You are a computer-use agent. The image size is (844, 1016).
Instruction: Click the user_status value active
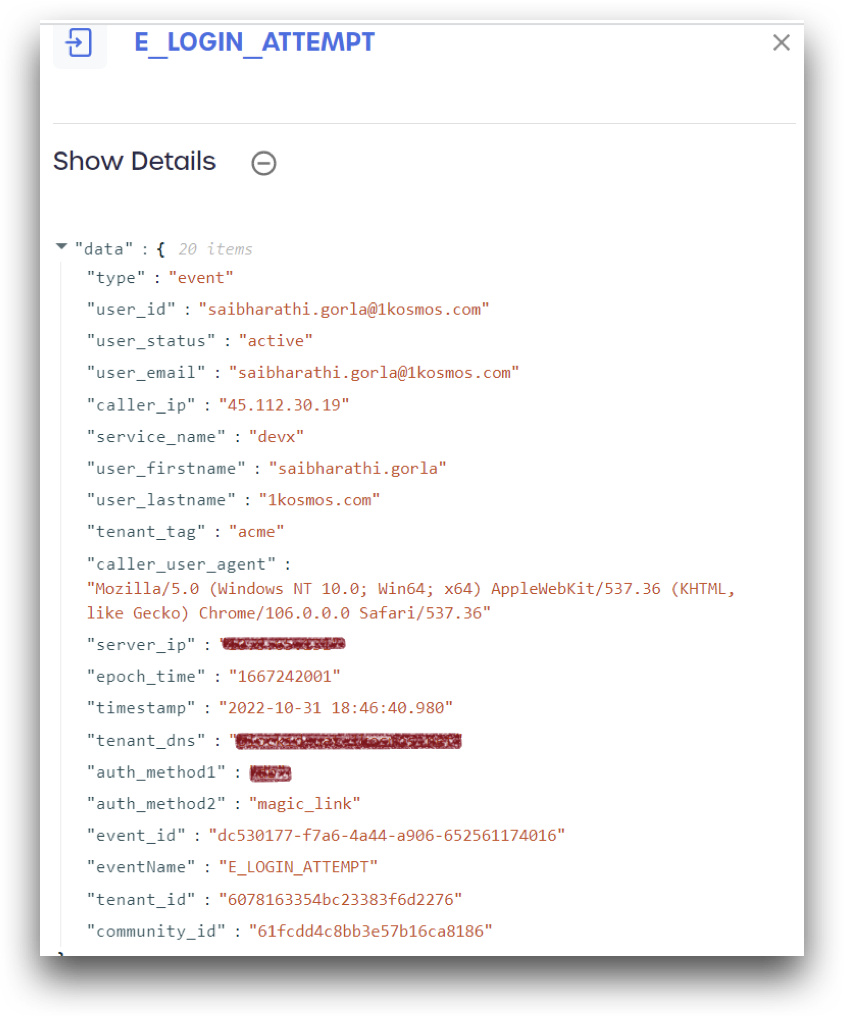[x=275, y=341]
